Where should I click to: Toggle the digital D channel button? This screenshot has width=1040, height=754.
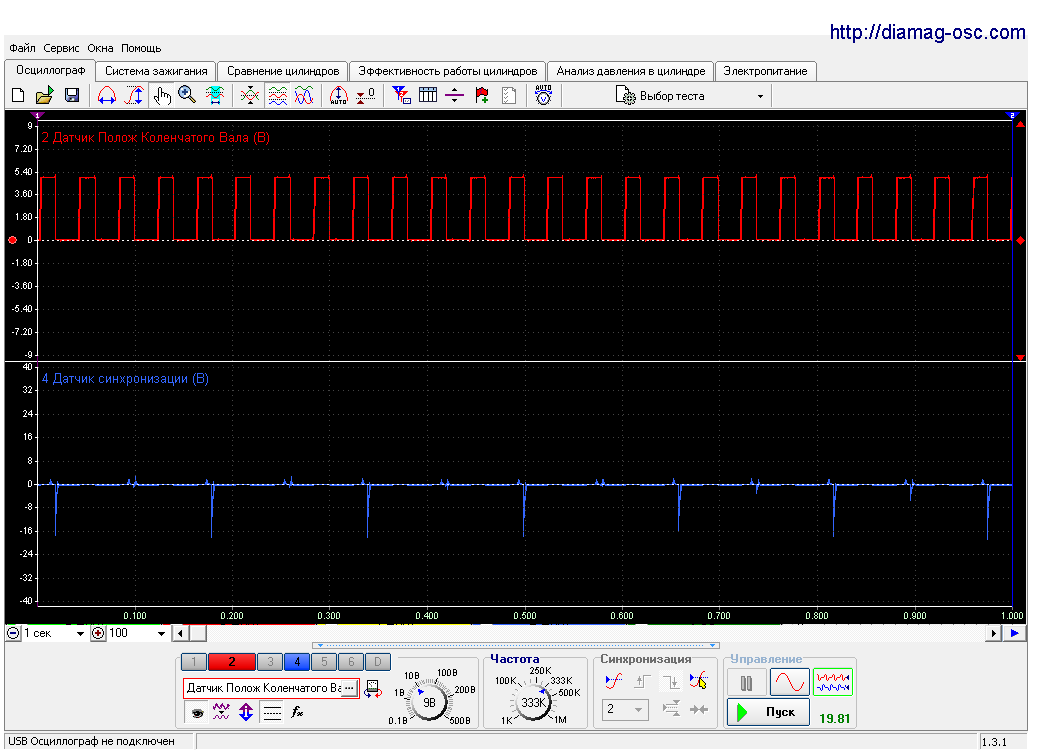point(377,661)
